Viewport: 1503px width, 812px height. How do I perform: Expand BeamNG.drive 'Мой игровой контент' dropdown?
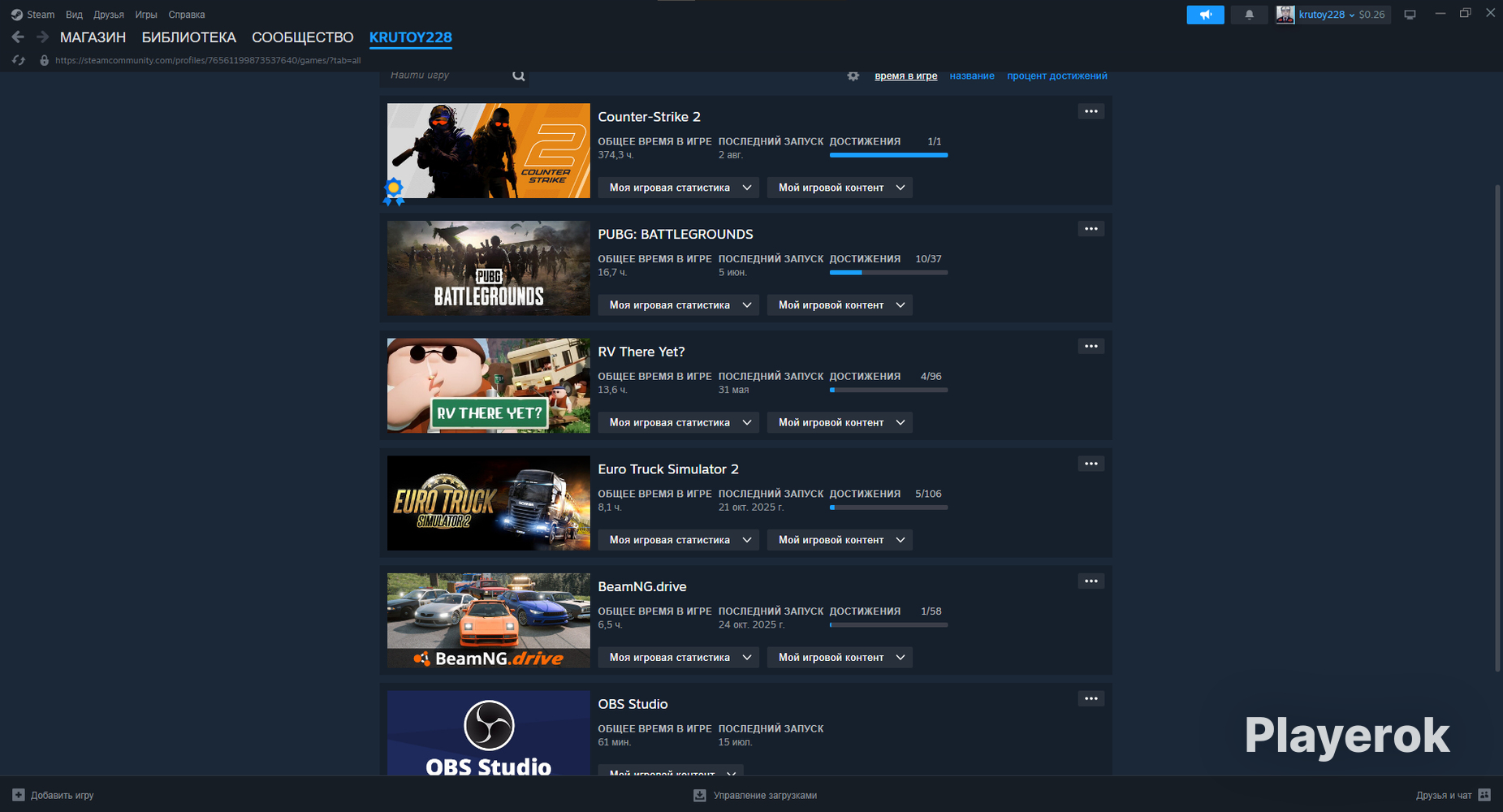coord(840,658)
